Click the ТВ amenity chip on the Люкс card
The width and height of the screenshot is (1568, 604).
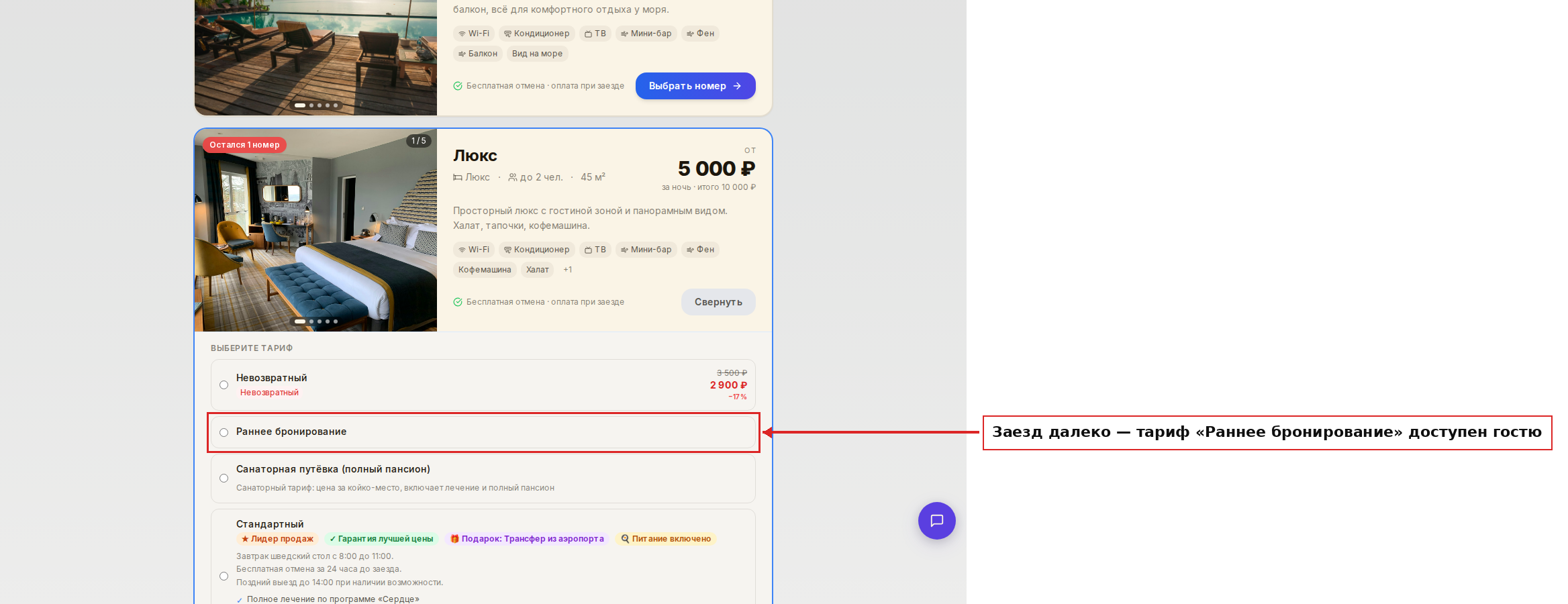point(595,250)
